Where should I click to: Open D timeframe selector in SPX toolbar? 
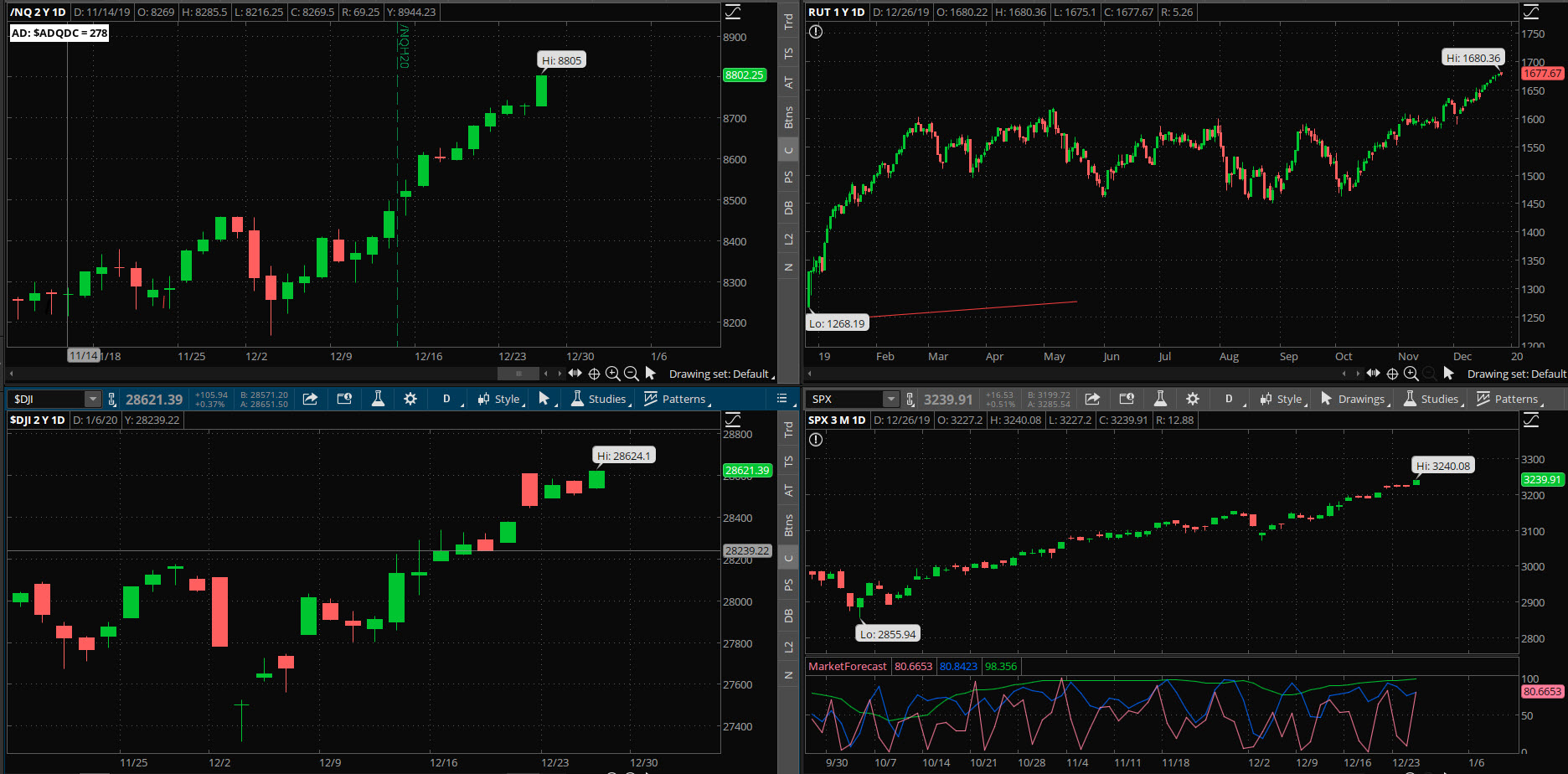[1230, 399]
